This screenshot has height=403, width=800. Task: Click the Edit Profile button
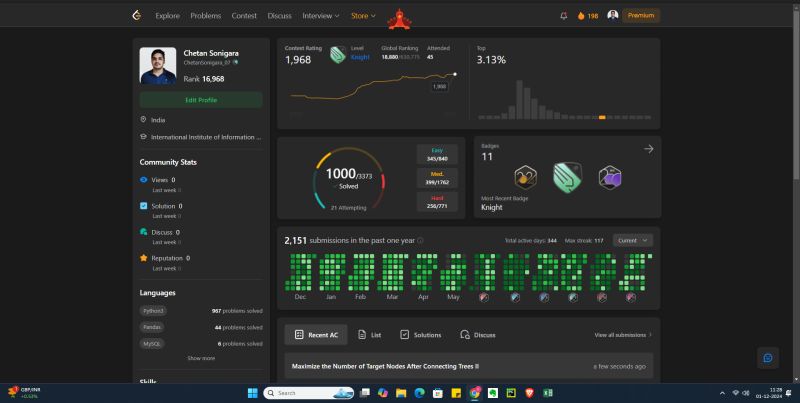click(201, 100)
